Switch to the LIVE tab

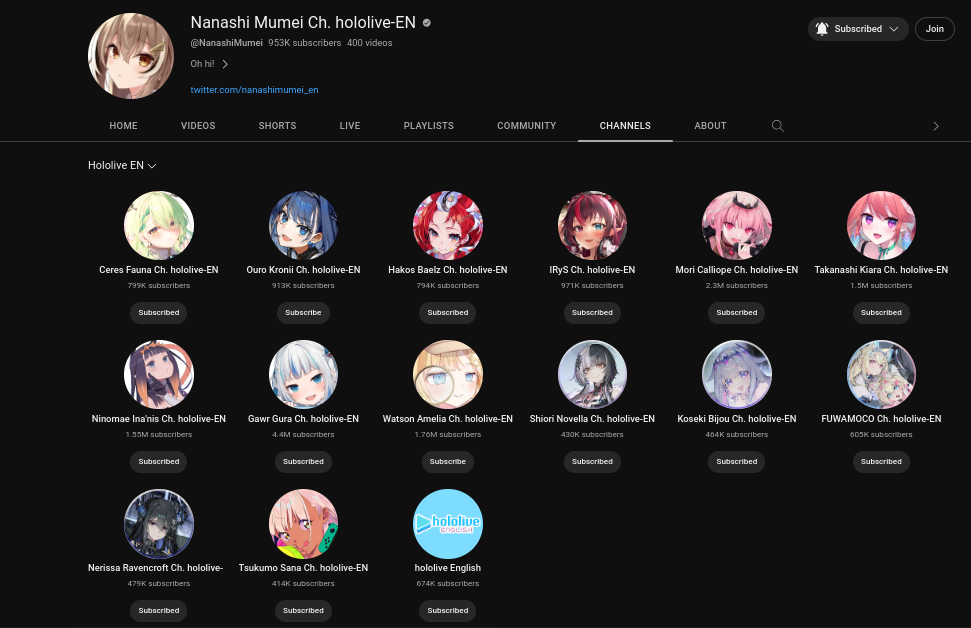coord(350,126)
